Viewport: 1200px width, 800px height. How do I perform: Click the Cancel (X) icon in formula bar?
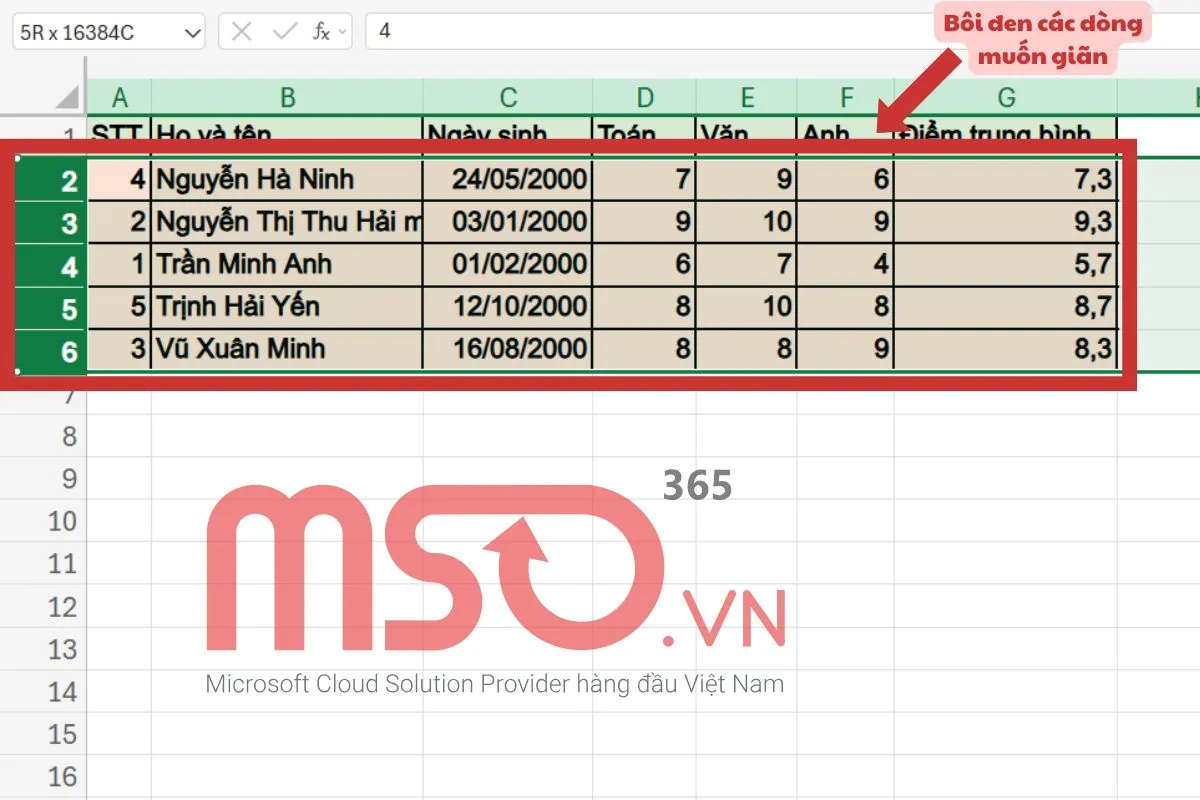click(241, 31)
